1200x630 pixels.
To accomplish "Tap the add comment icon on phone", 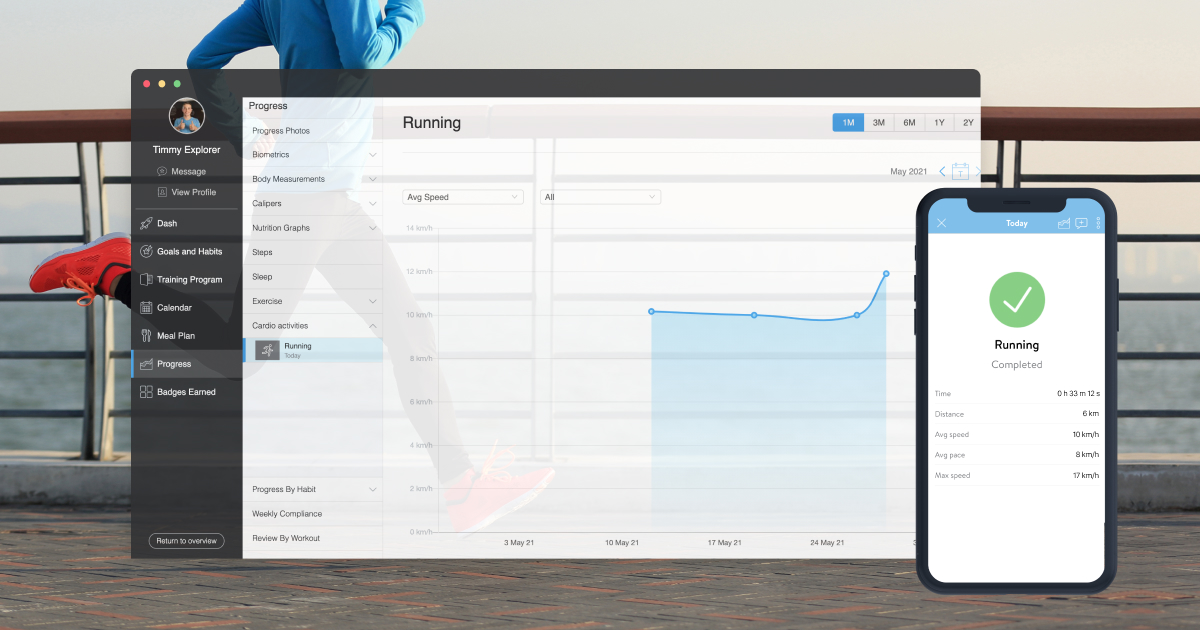I will tap(1081, 223).
